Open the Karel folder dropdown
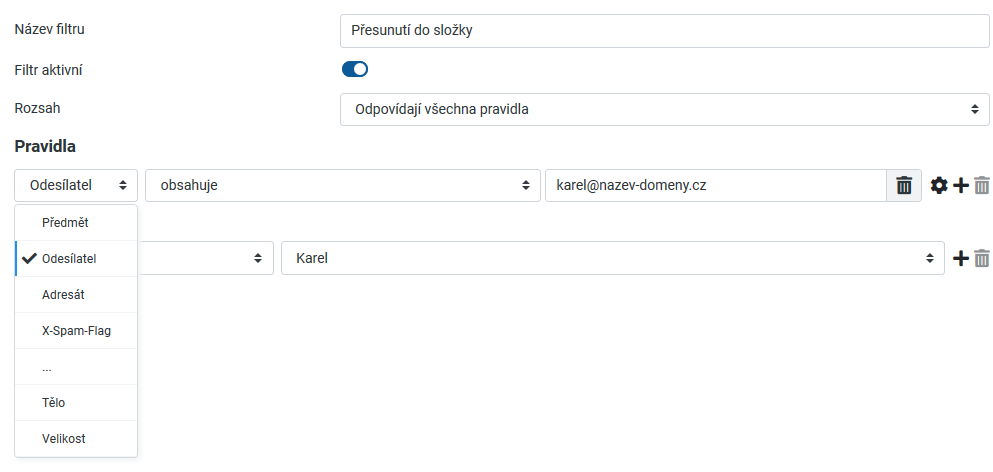This screenshot has width=993, height=472. tap(612, 258)
